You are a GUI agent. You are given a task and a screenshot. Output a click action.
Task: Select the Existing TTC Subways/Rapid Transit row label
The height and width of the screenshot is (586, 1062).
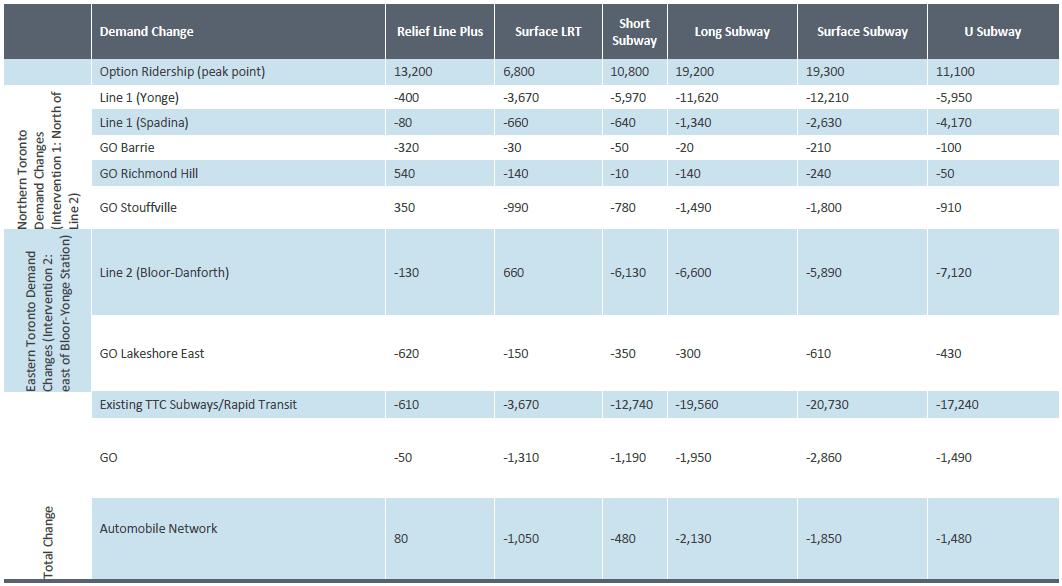point(198,405)
